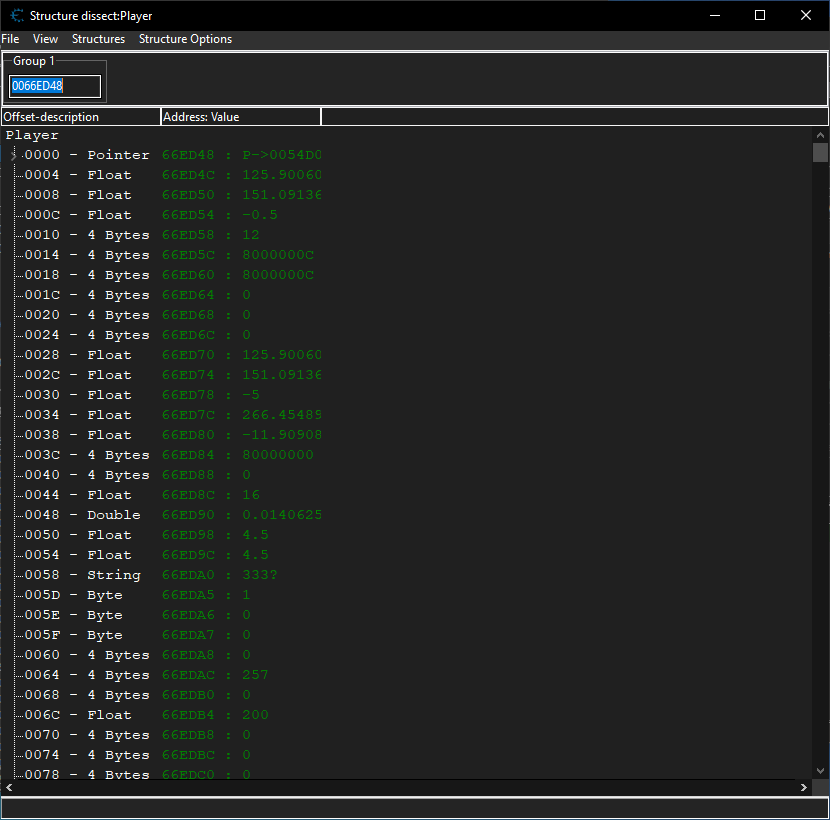Click the Address: Value column header
The image size is (830, 820).
(x=240, y=117)
